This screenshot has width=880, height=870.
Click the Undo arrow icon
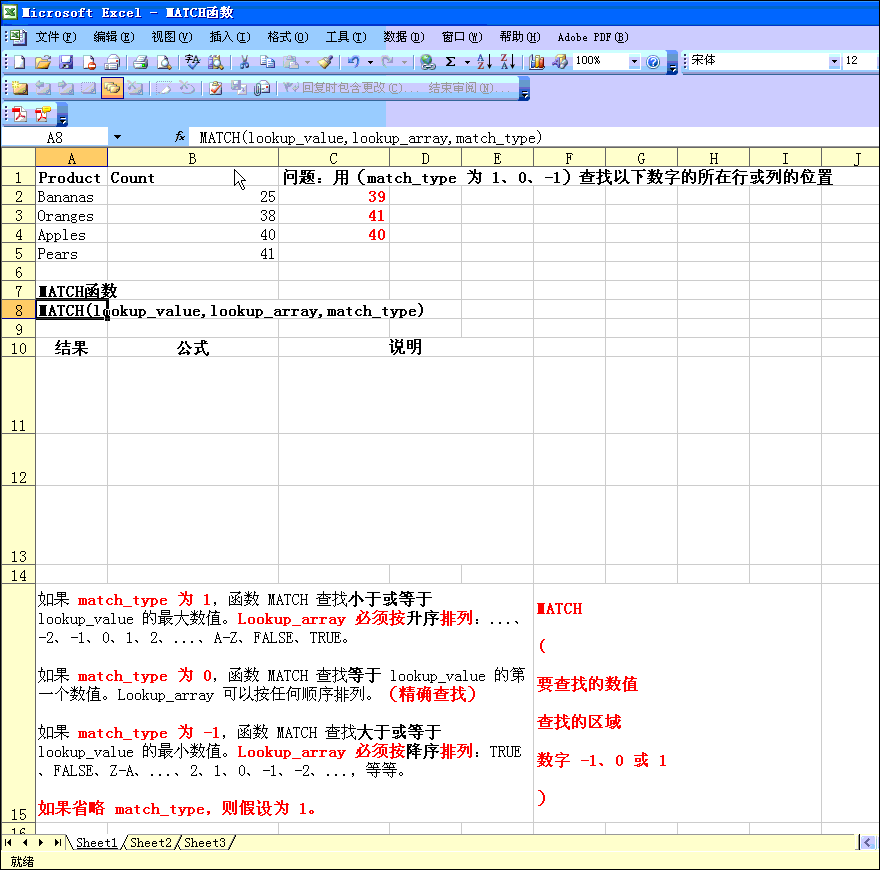pyautogui.click(x=353, y=62)
